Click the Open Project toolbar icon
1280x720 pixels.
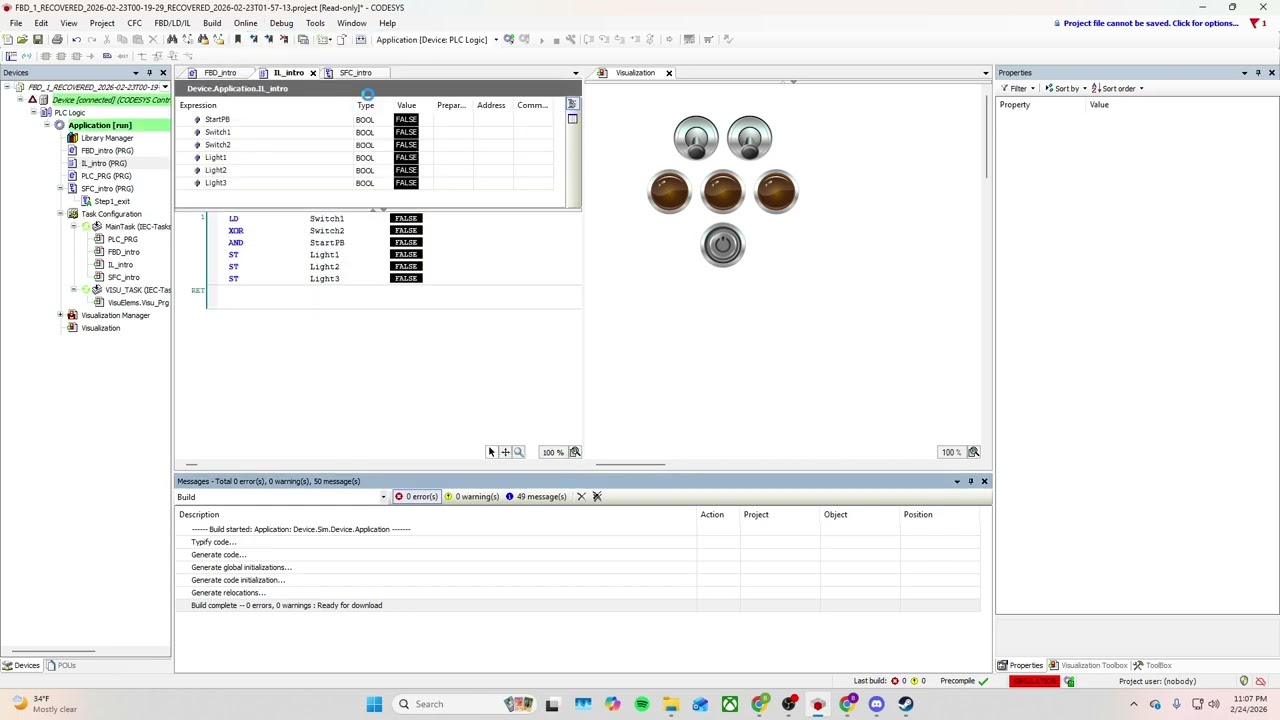22,39
